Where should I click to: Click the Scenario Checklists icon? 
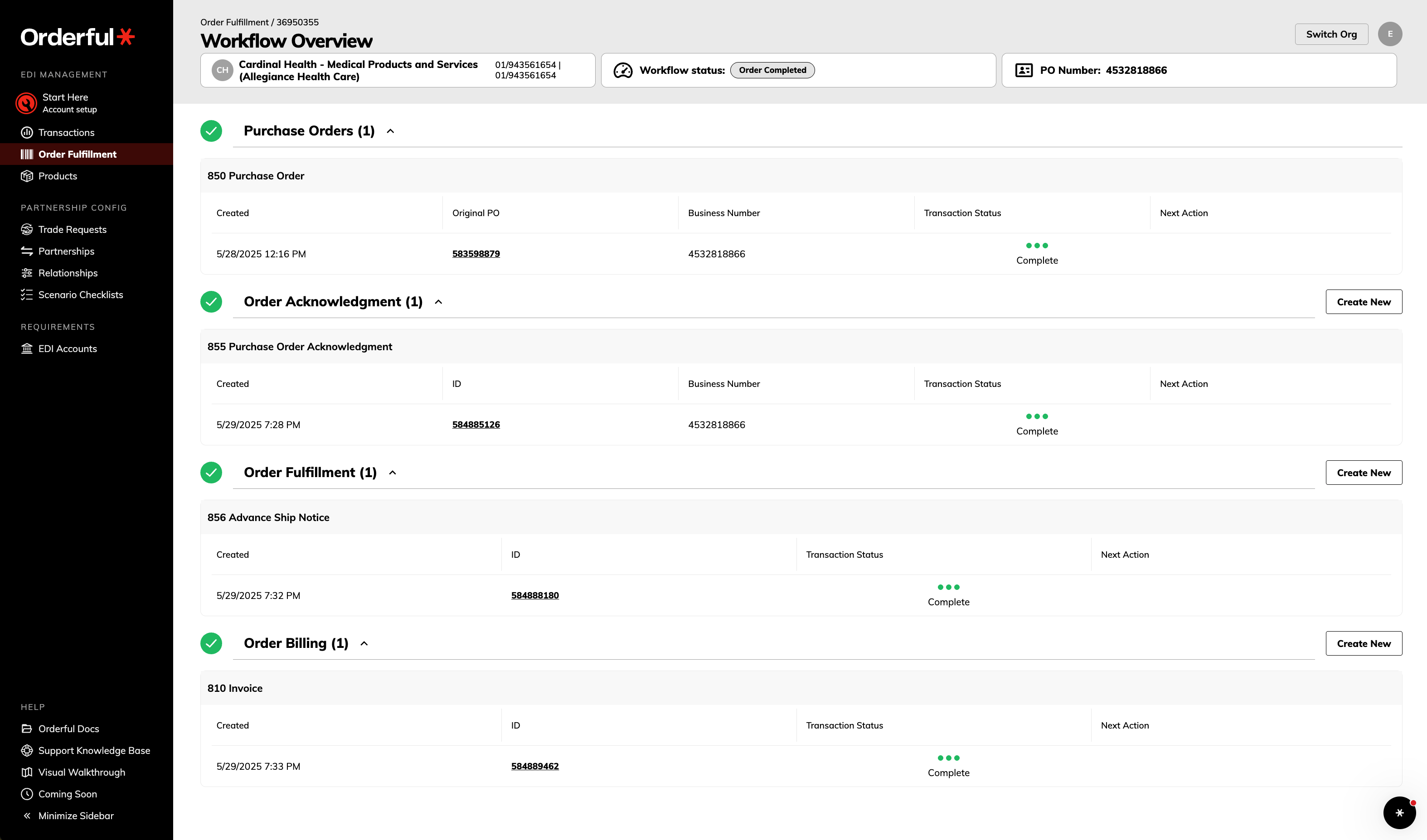pos(27,294)
